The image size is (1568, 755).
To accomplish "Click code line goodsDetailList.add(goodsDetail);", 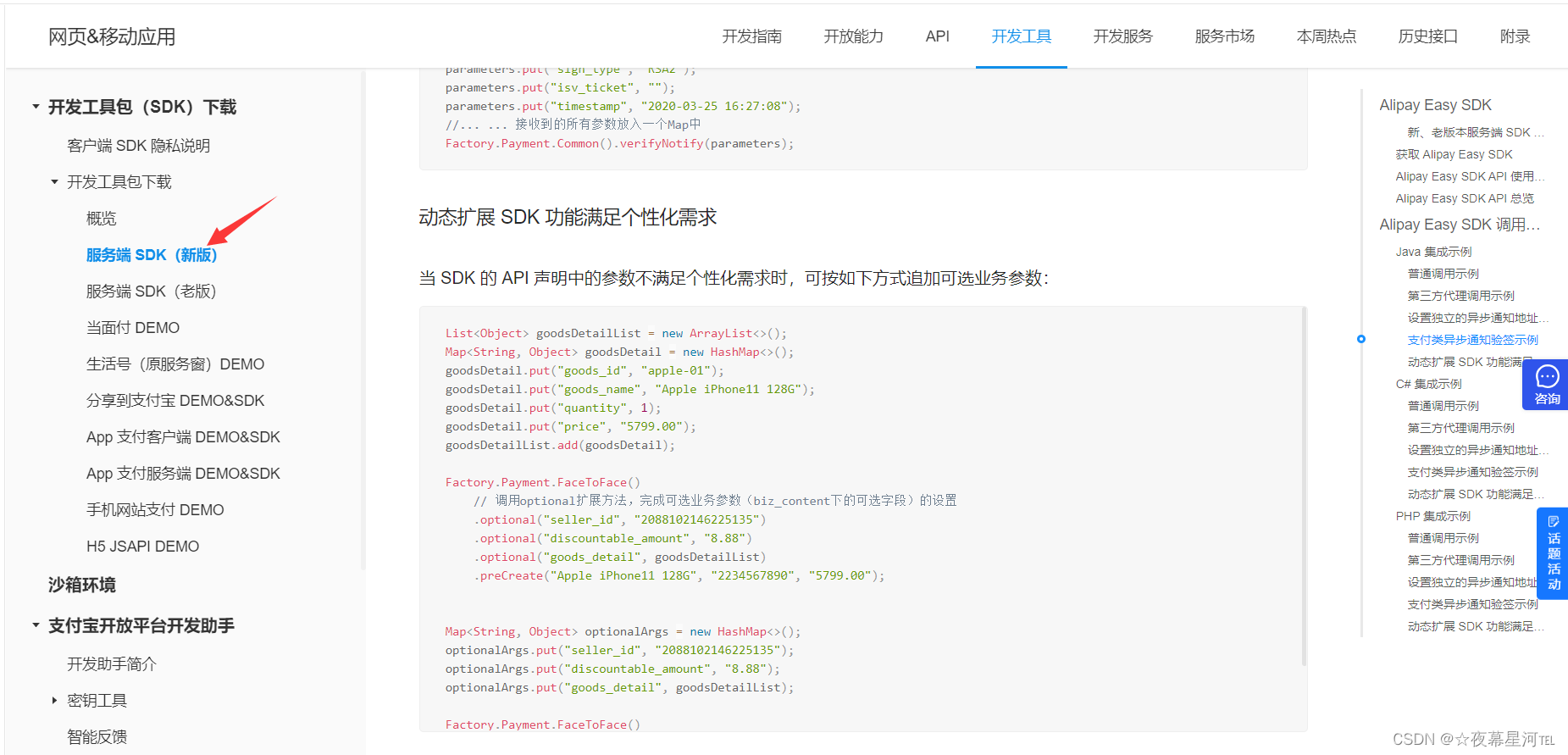I will [x=560, y=445].
